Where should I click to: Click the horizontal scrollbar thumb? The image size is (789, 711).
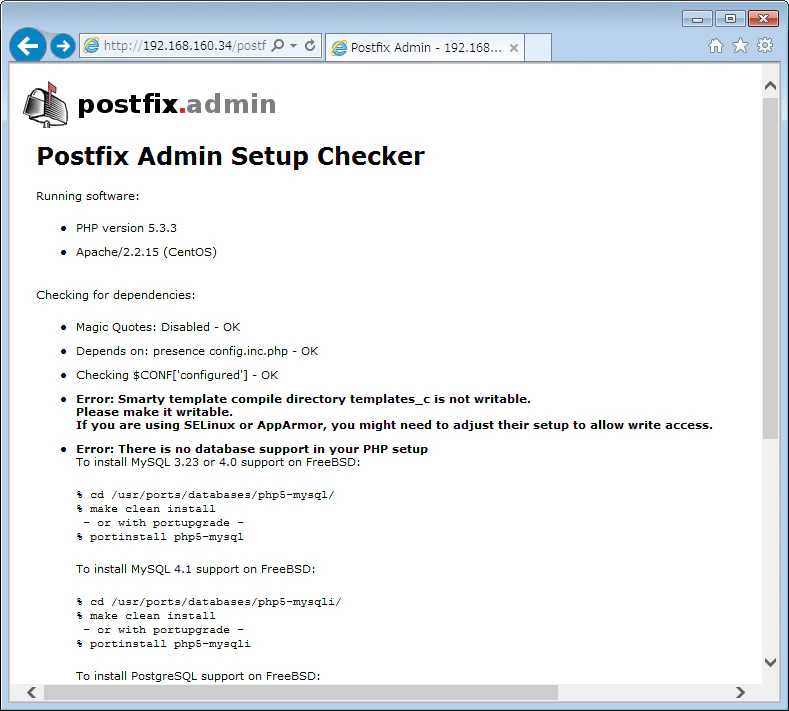coord(301,692)
